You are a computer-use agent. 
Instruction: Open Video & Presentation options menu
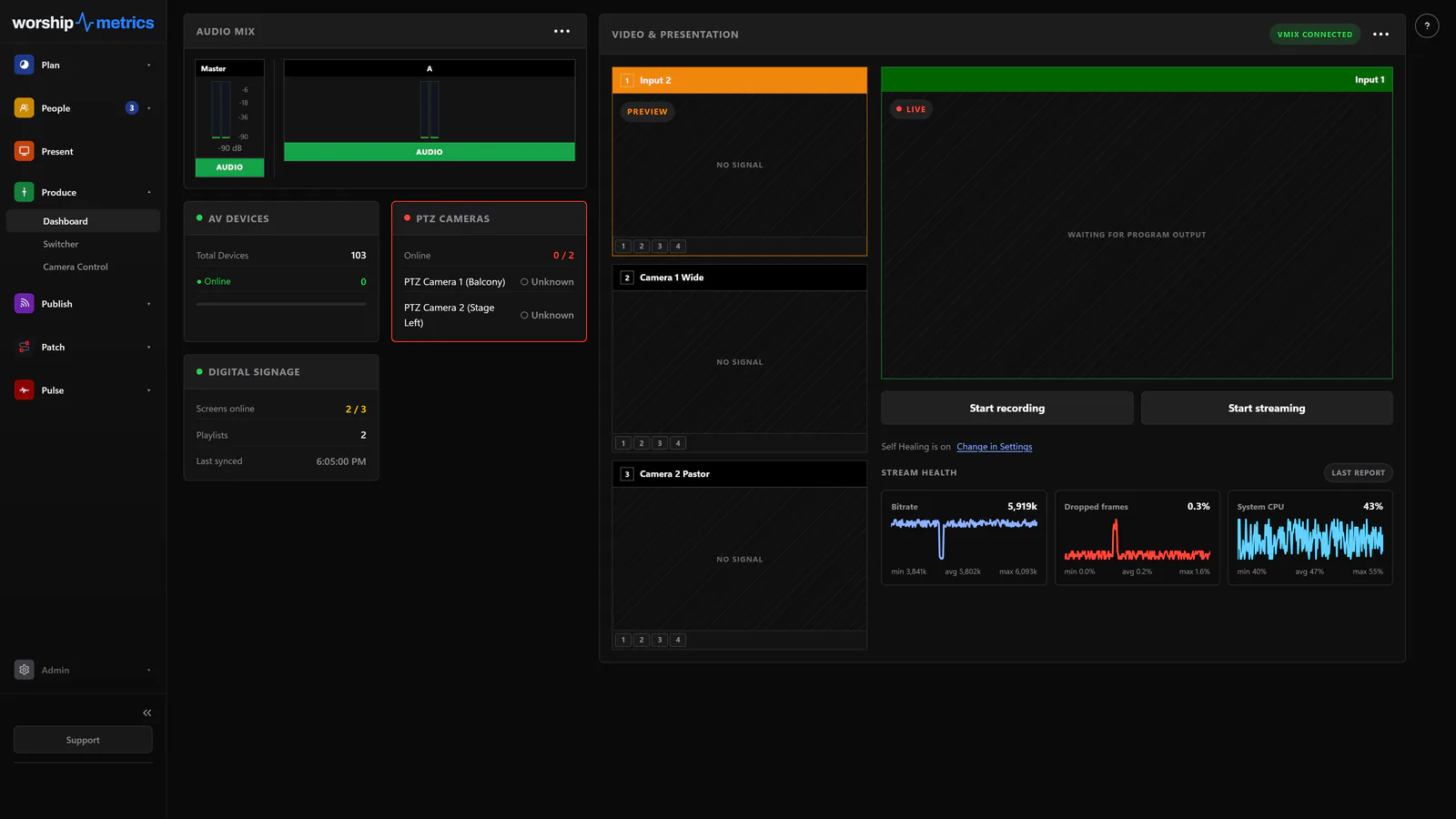point(1381,35)
